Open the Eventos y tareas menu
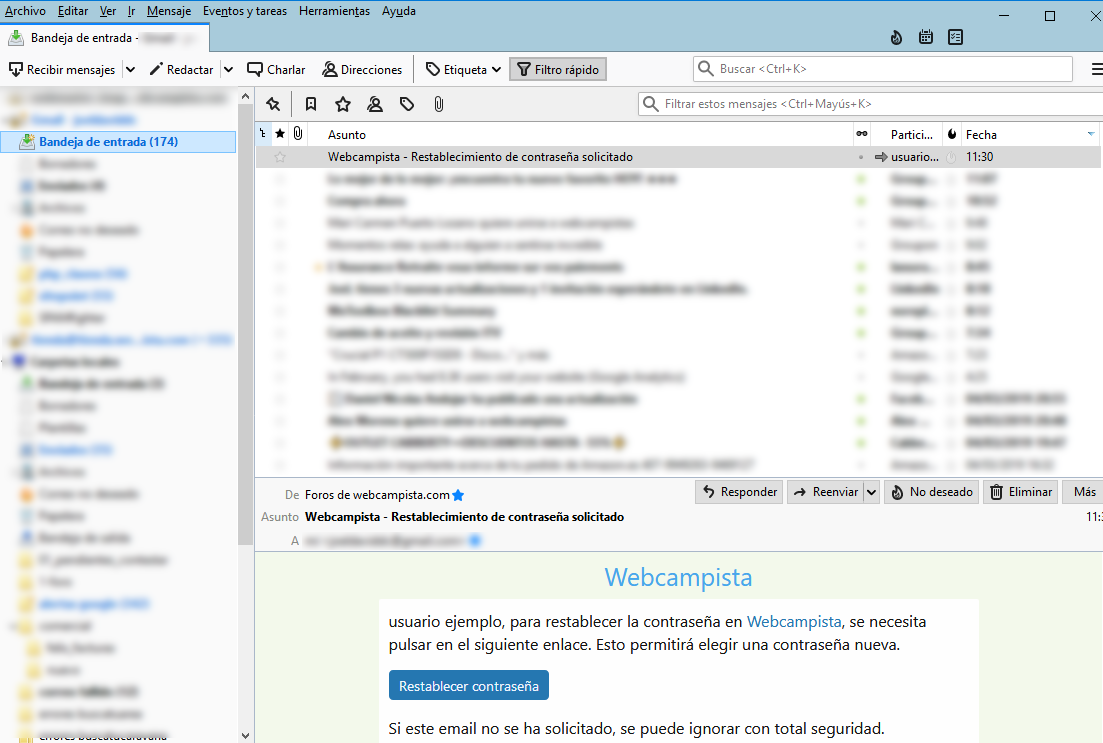Viewport: 1103px width, 743px height. (245, 11)
